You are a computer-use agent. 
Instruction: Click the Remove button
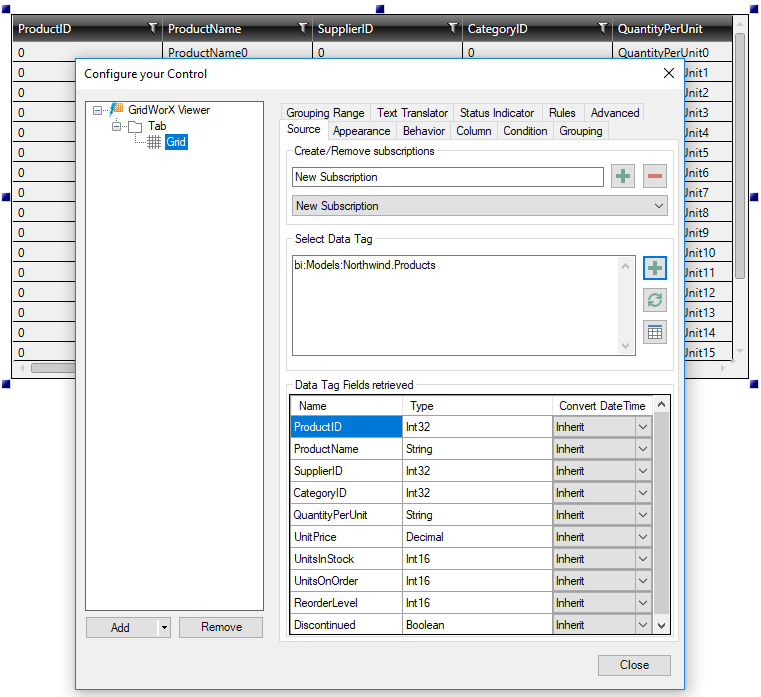(221, 628)
